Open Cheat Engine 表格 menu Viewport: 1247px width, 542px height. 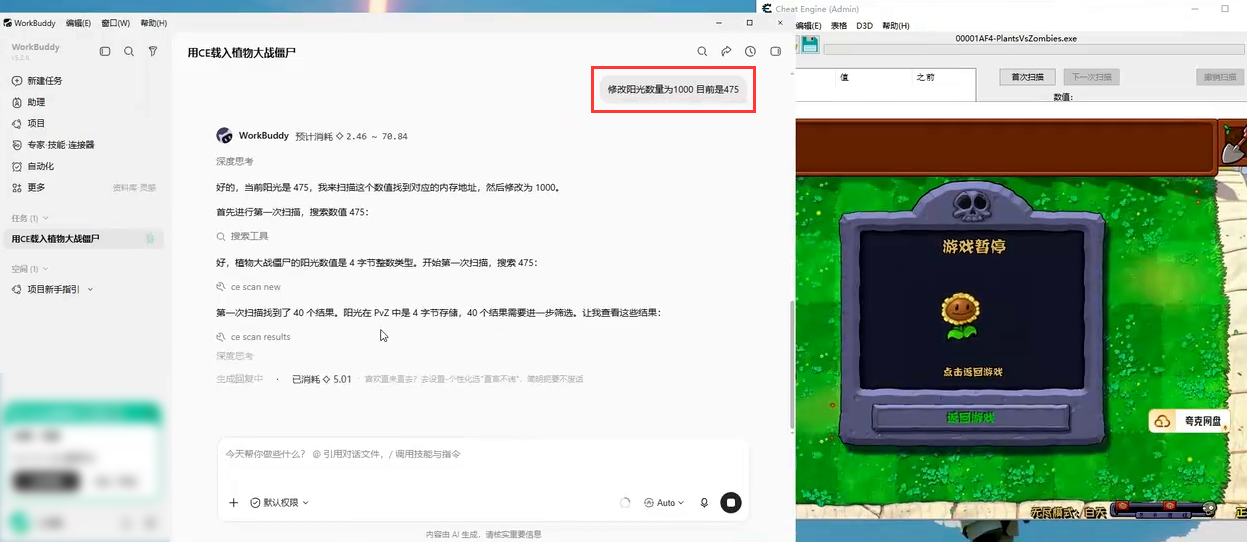click(x=839, y=26)
